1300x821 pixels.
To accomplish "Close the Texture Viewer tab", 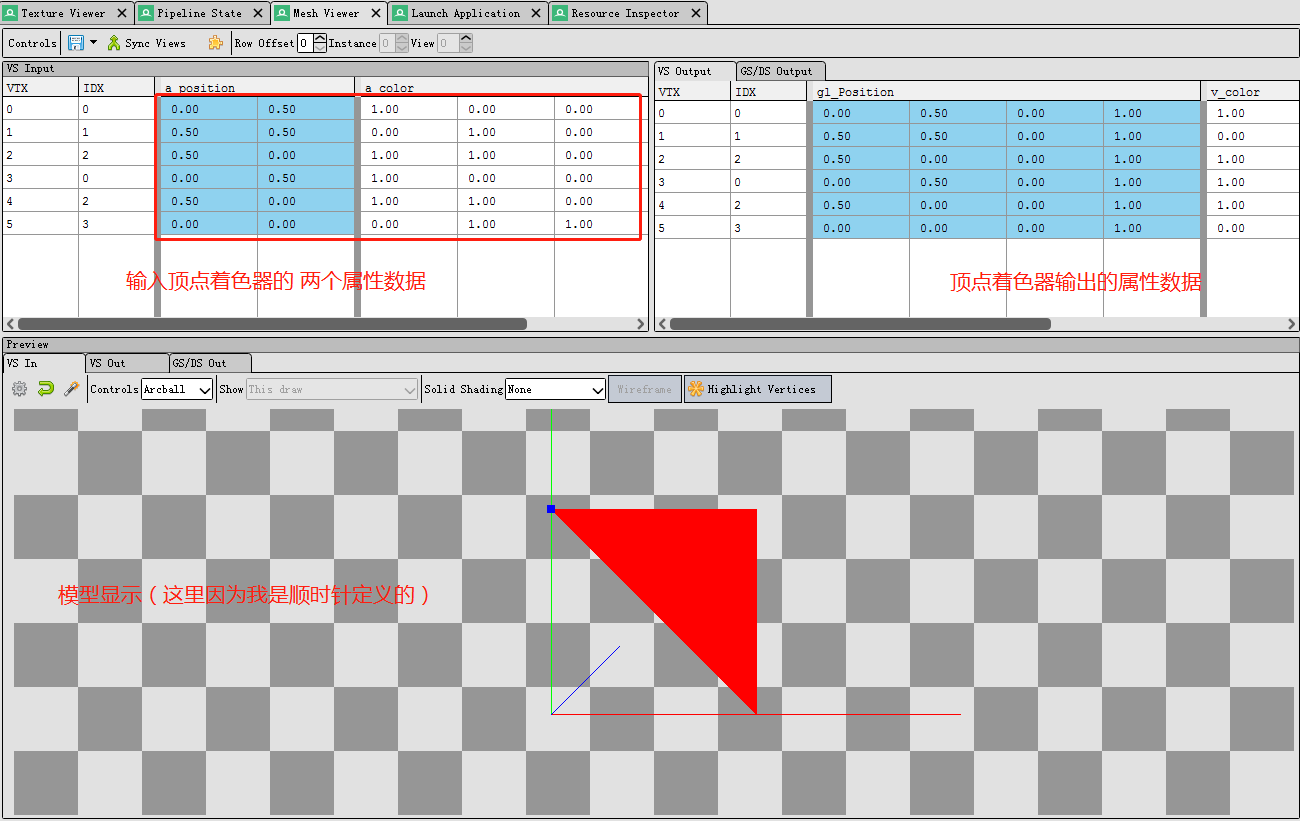I will tap(123, 14).
